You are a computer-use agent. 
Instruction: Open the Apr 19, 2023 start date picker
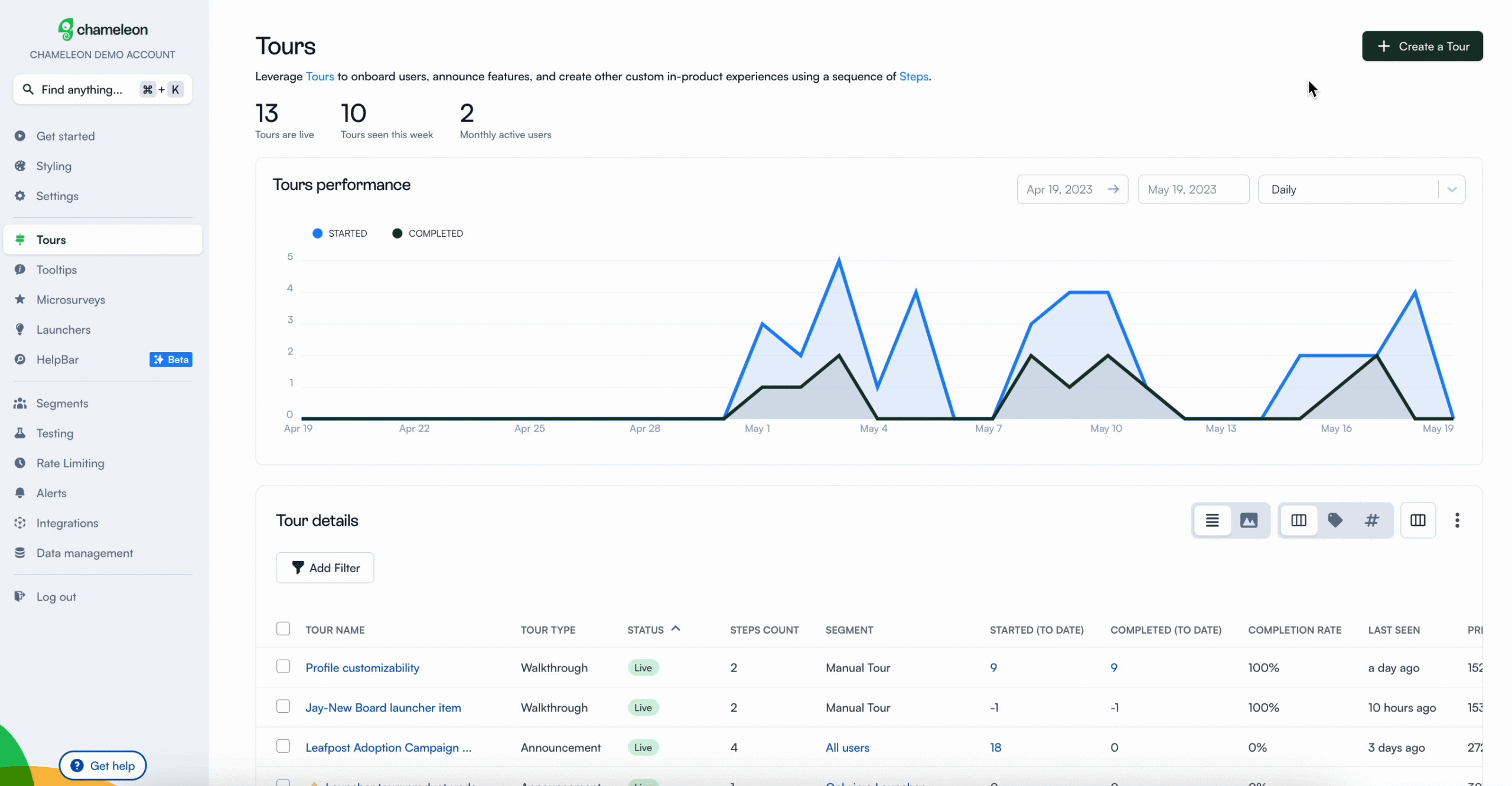pos(1073,190)
